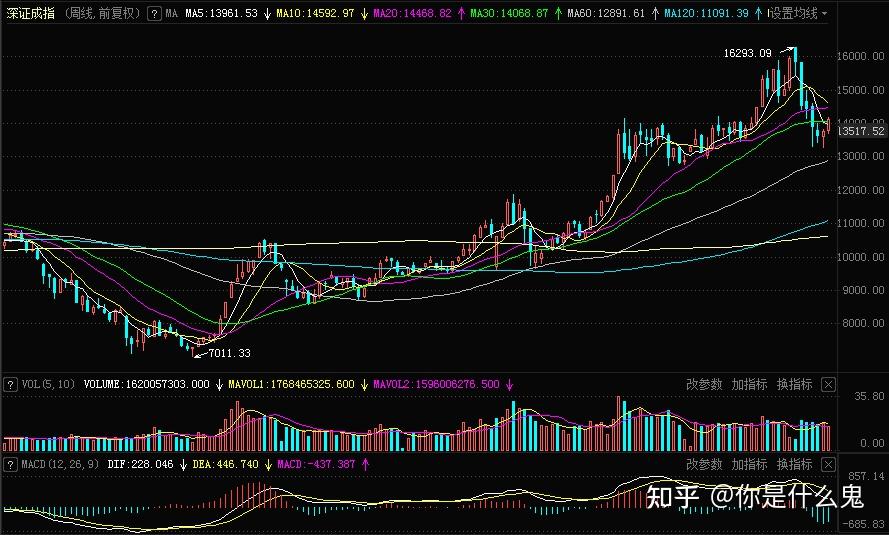889x535 pixels.
Task: Click the DEA:446.740 readout
Action: coord(225,464)
